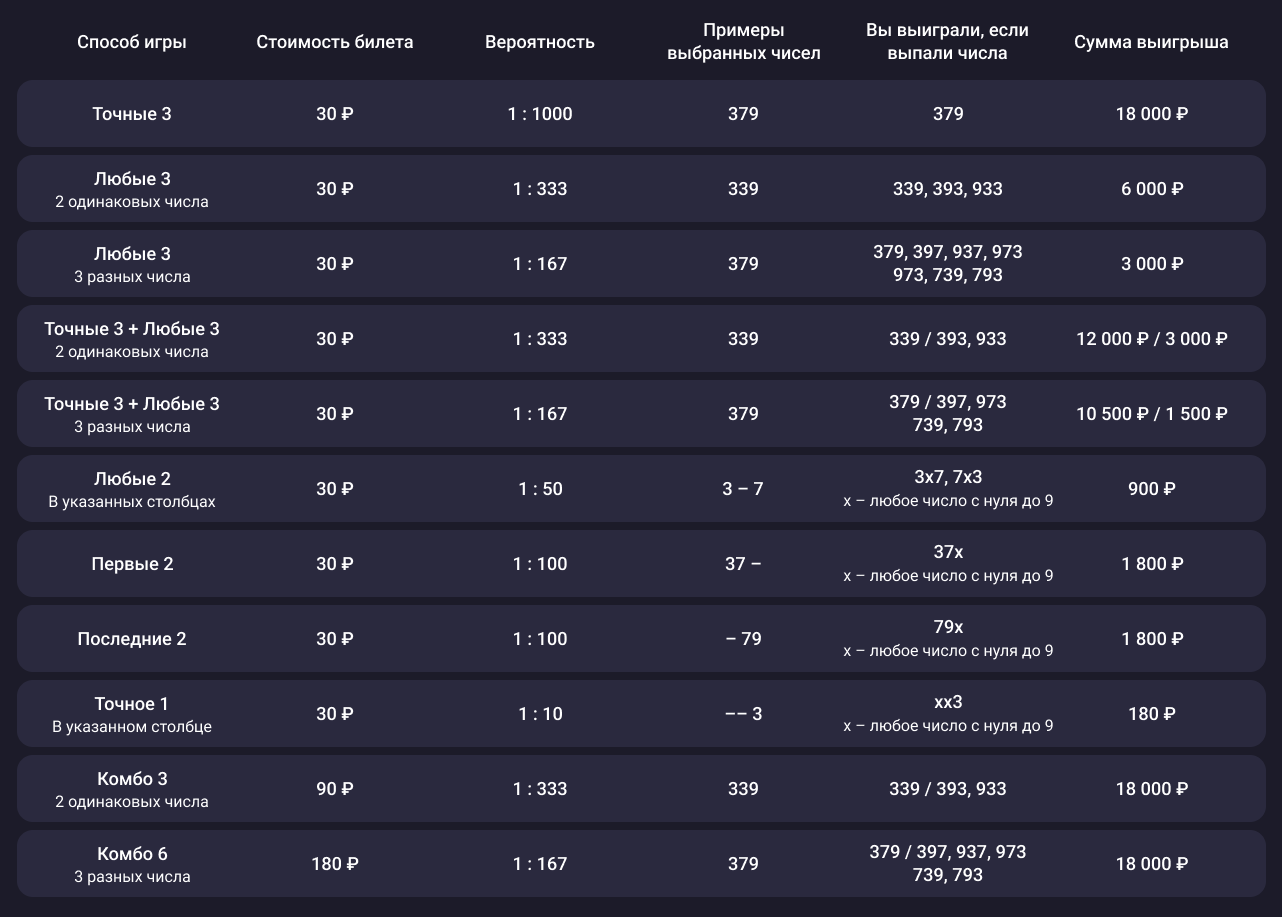Image resolution: width=1282 pixels, height=917 pixels.
Task: Click the "Вероятность" column header
Action: click(540, 42)
